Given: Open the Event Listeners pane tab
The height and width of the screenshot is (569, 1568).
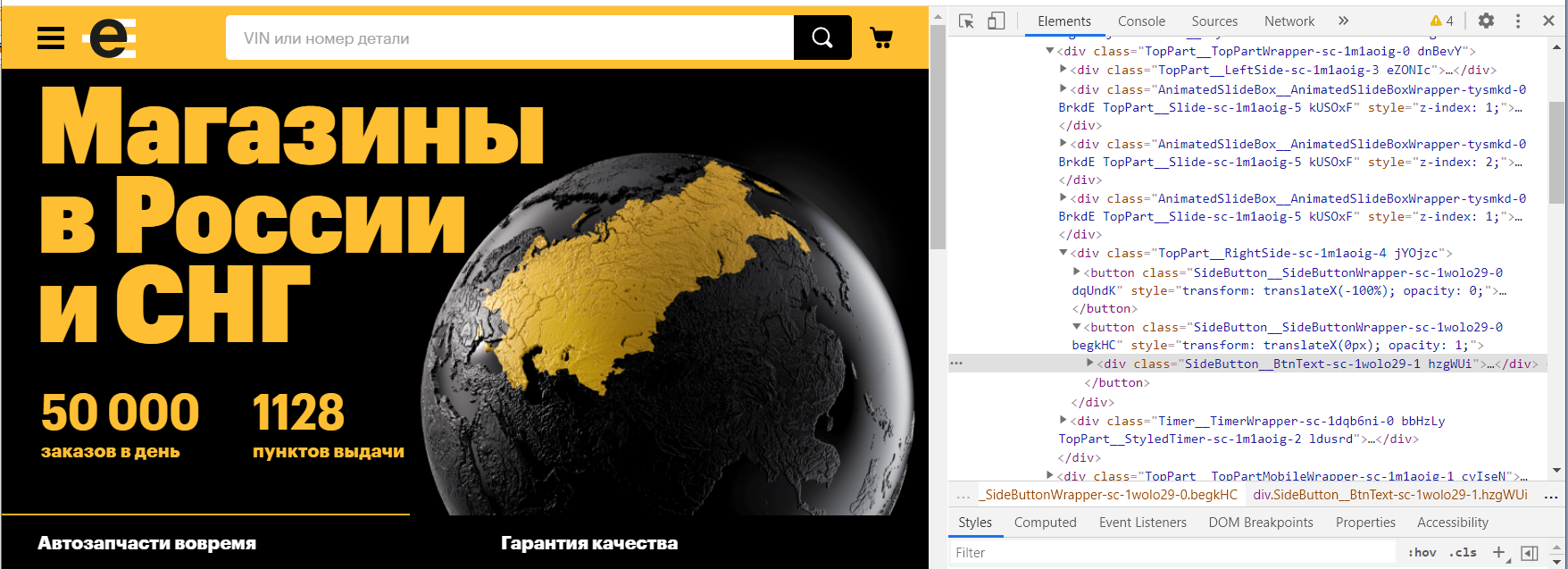Looking at the screenshot, I should [1143, 523].
